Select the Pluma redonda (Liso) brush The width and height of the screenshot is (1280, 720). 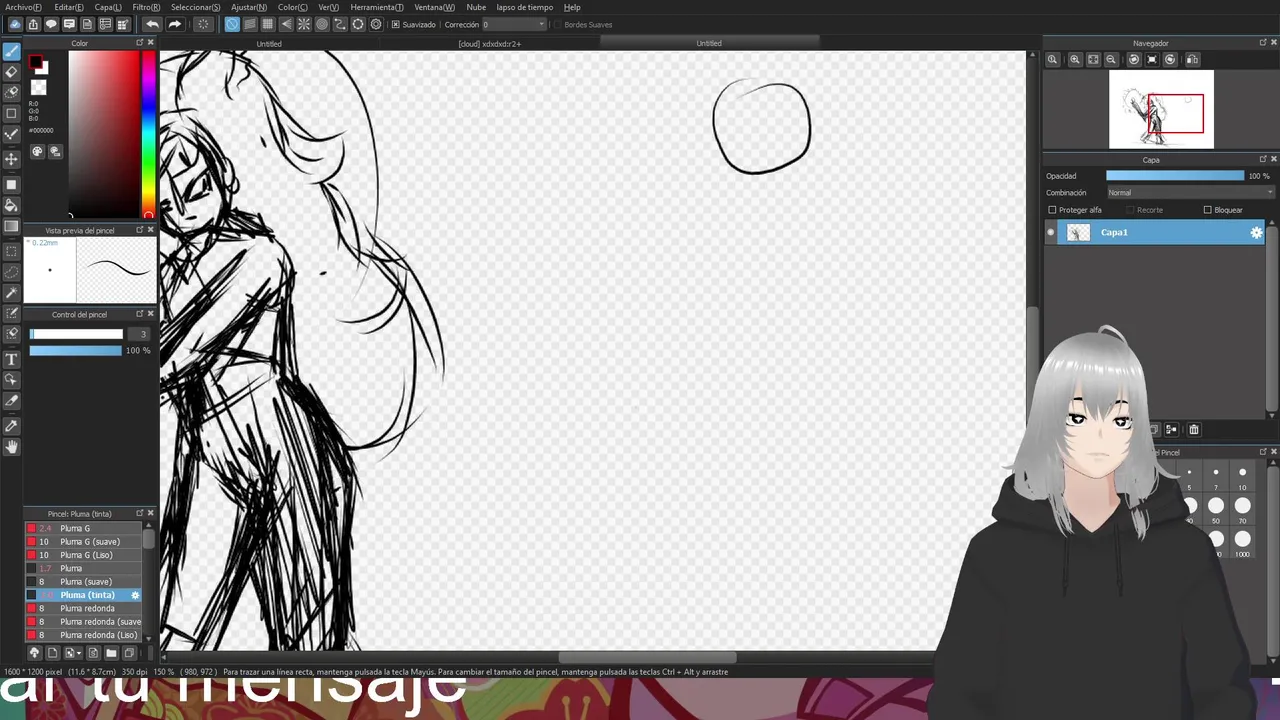(x=83, y=635)
